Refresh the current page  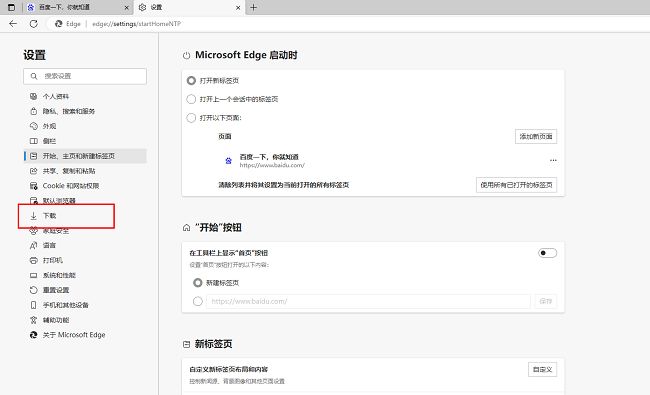(x=34, y=24)
